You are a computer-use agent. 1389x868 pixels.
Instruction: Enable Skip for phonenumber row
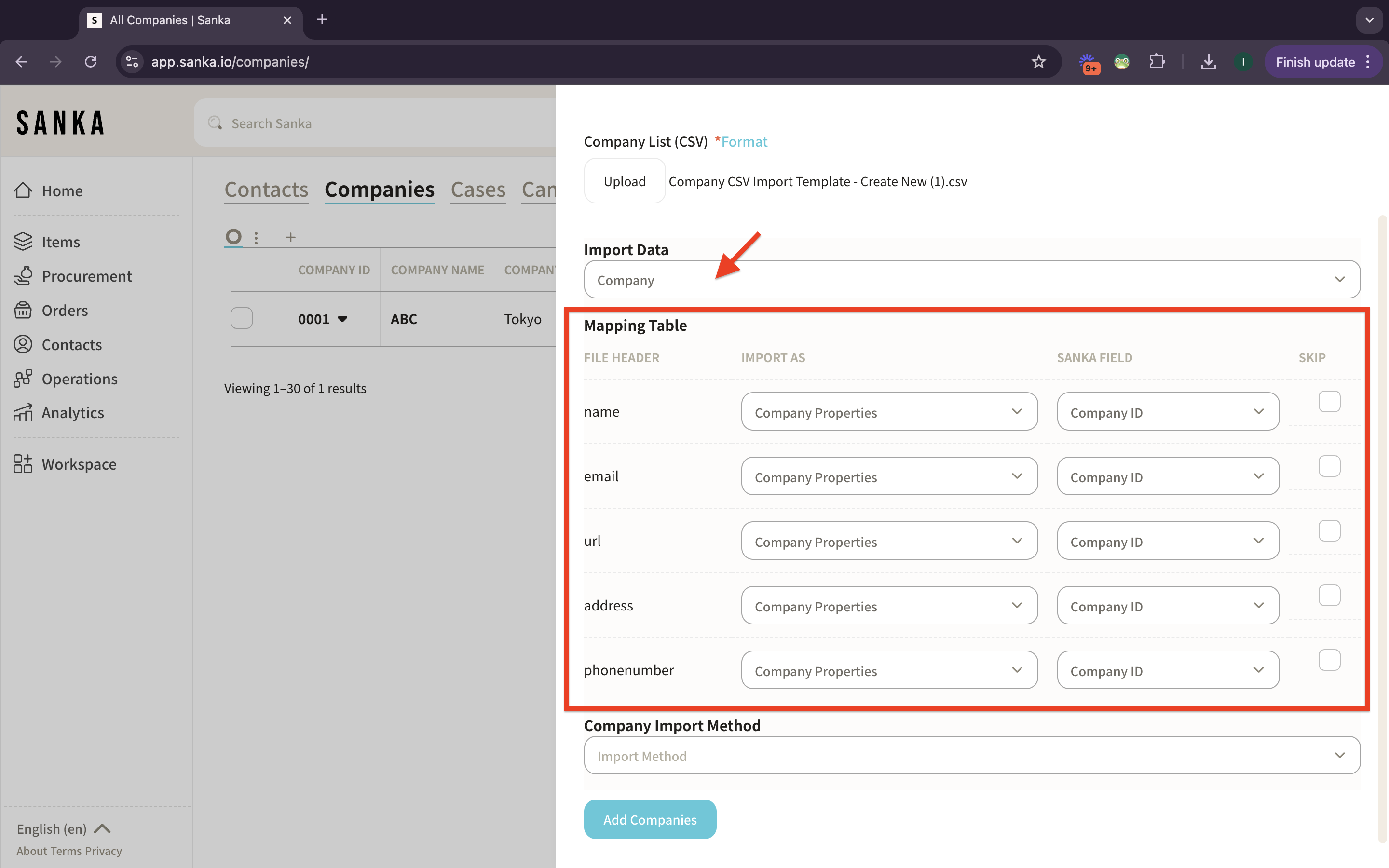click(1329, 660)
